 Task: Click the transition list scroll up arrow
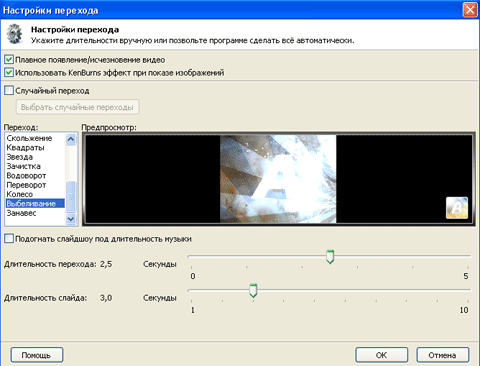[x=71, y=139]
